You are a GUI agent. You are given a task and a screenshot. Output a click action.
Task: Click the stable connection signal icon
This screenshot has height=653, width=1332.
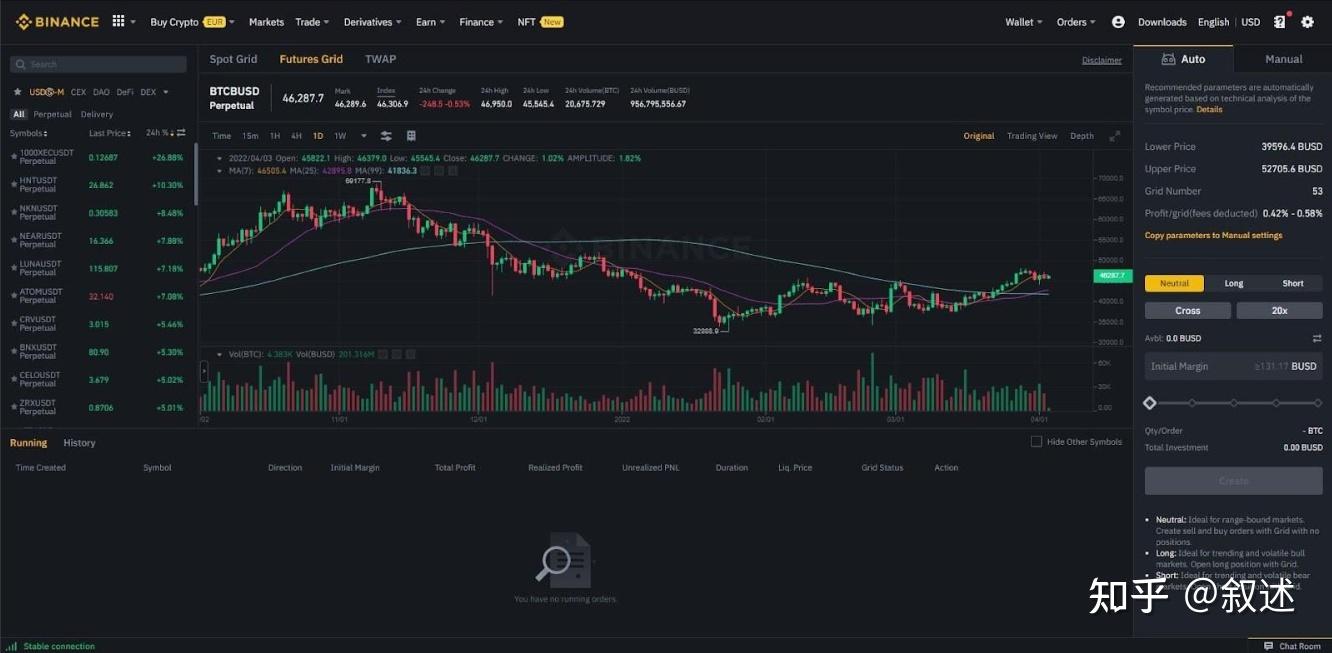tap(13, 646)
